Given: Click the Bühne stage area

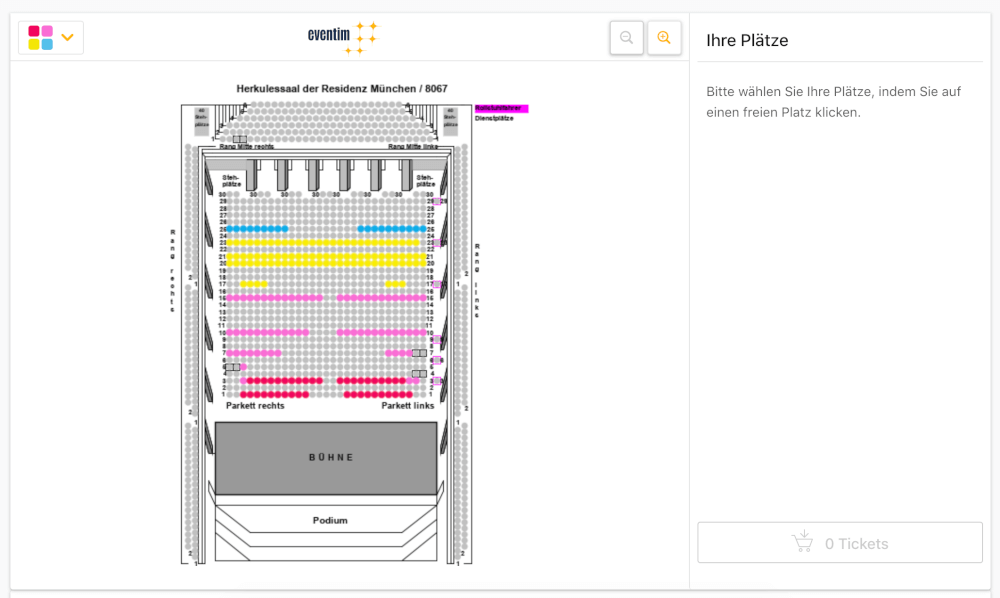Looking at the screenshot, I should (x=326, y=458).
